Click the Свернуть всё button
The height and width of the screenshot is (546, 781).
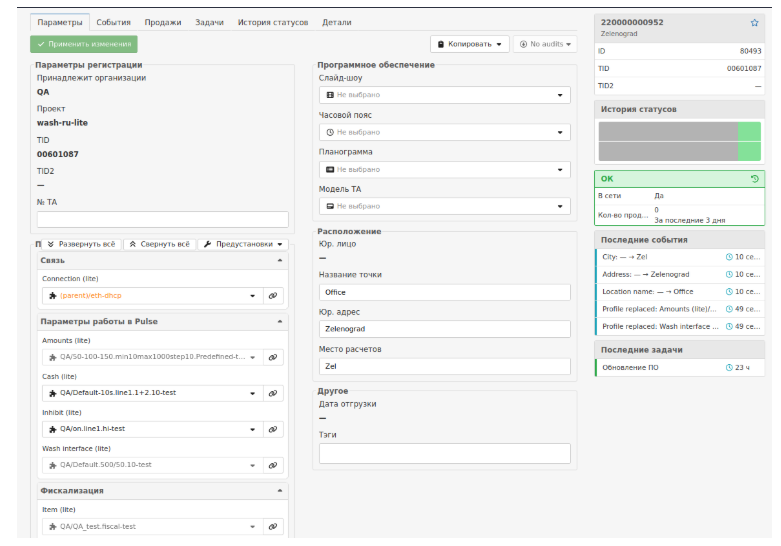pyautogui.click(x=159, y=244)
